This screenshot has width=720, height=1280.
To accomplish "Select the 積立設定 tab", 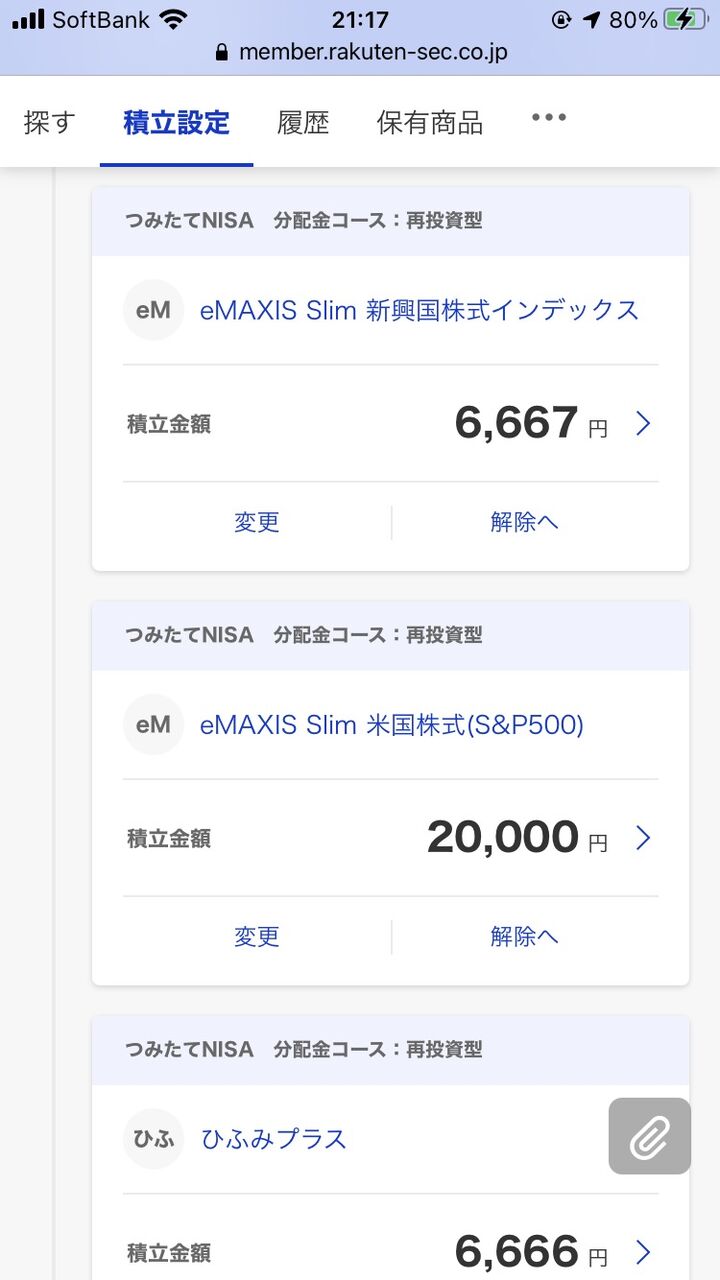I will click(177, 123).
